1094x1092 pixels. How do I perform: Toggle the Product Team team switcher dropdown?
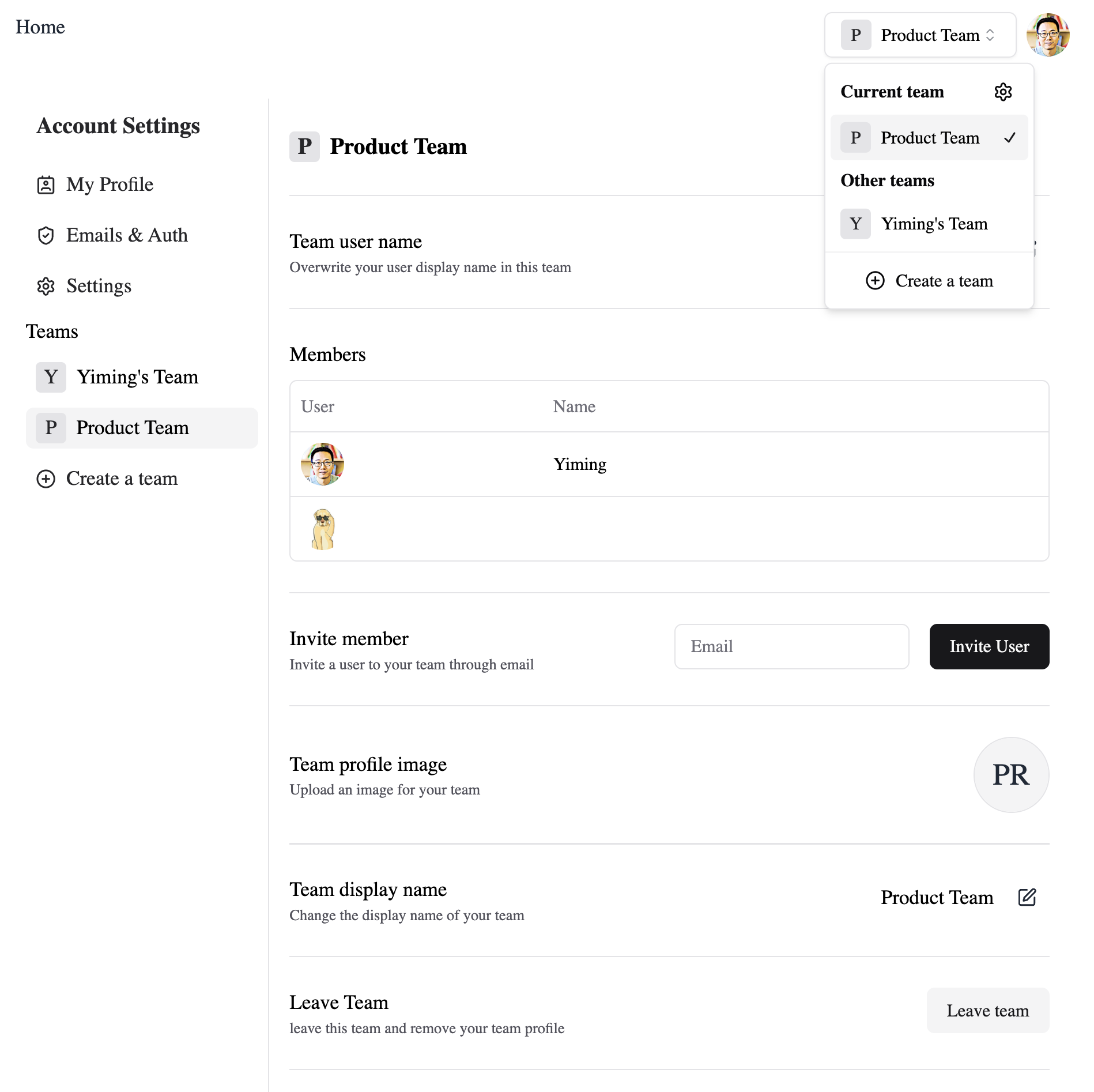point(920,35)
